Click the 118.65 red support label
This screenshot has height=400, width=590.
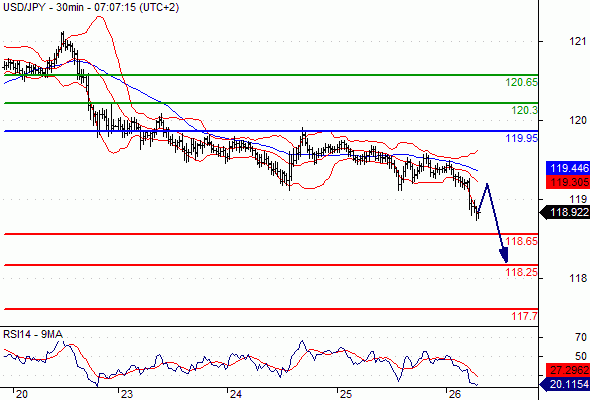[x=522, y=241]
